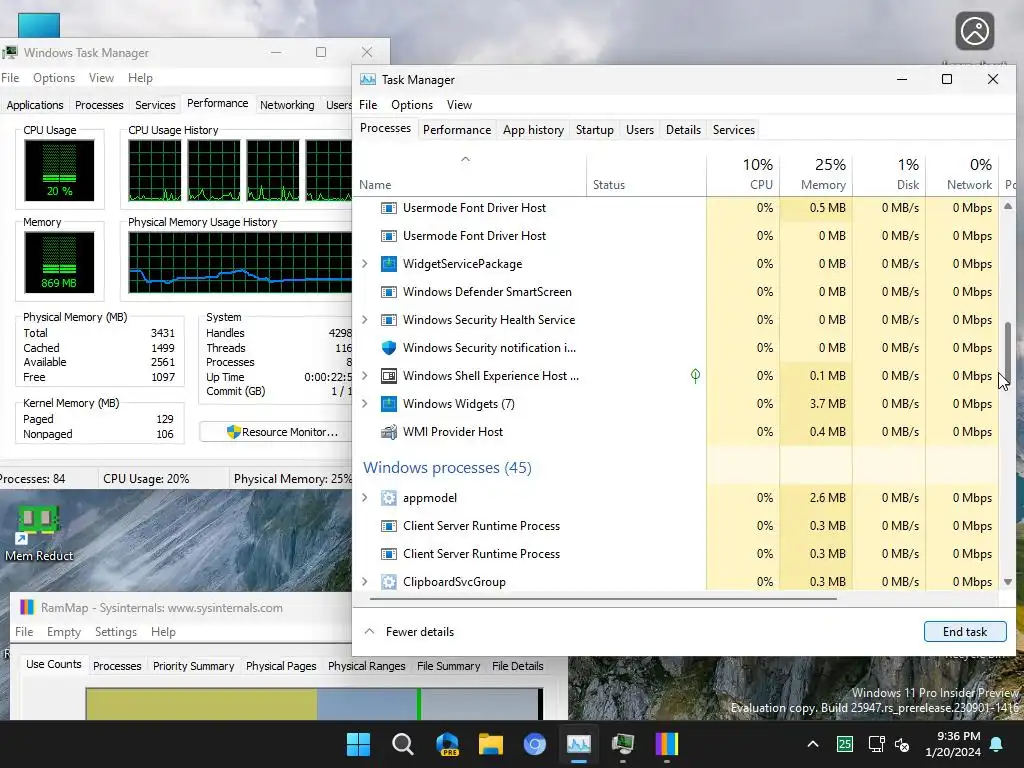Open Settings menu in RamMap
1024x768 pixels.
point(116,632)
